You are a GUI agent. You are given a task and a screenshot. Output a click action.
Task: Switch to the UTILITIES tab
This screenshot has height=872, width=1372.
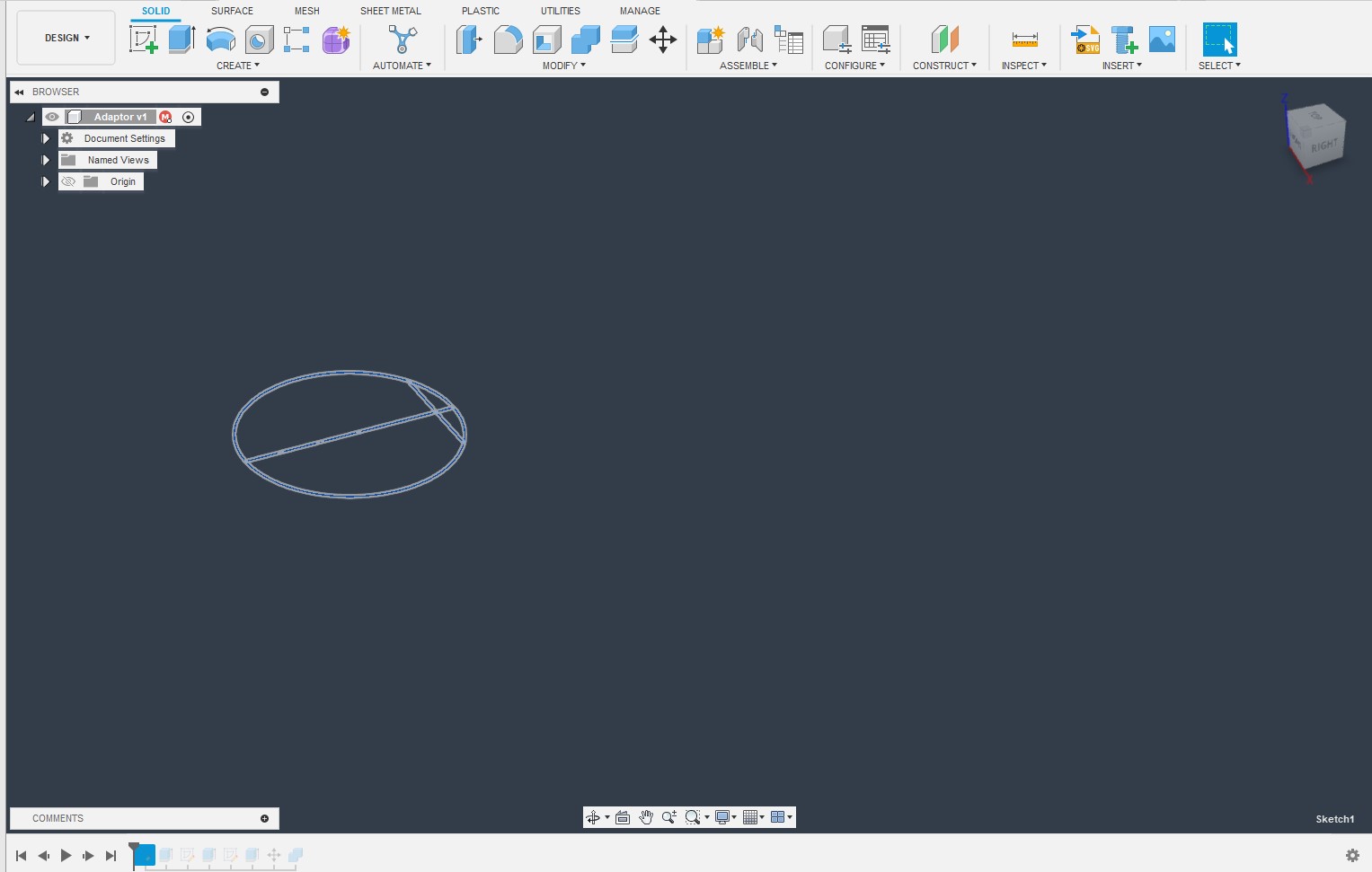coord(561,11)
